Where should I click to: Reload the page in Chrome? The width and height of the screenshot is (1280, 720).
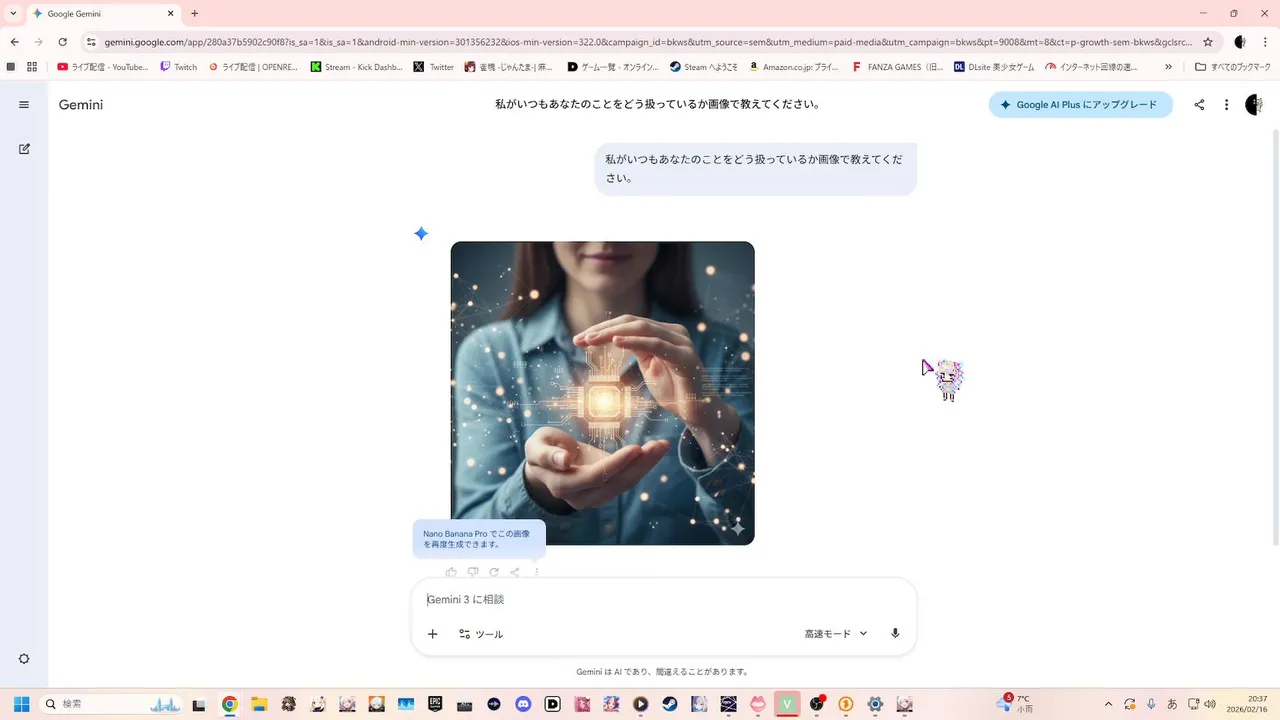(x=63, y=42)
